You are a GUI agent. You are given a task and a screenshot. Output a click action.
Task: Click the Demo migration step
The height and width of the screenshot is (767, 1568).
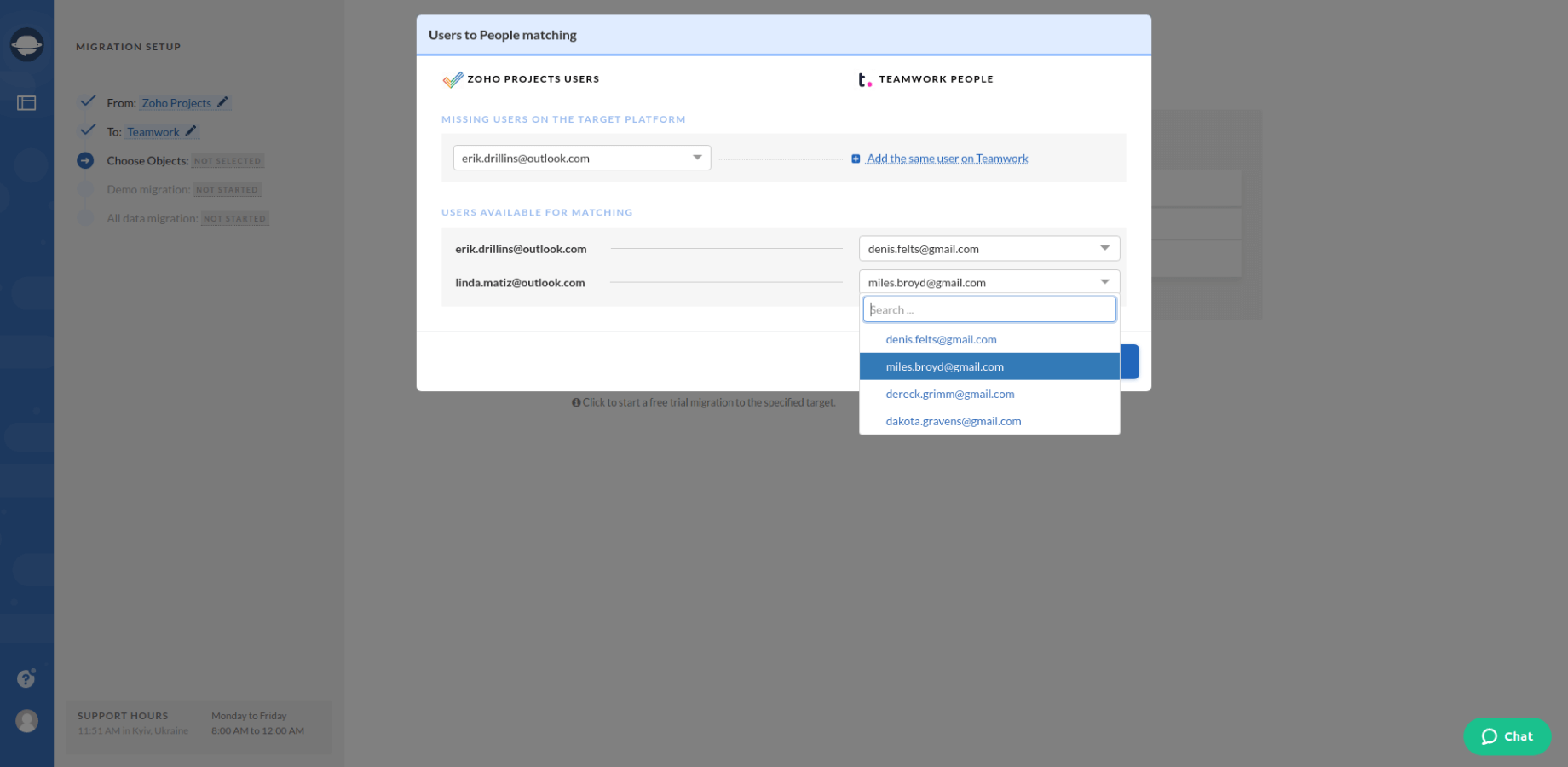[148, 189]
